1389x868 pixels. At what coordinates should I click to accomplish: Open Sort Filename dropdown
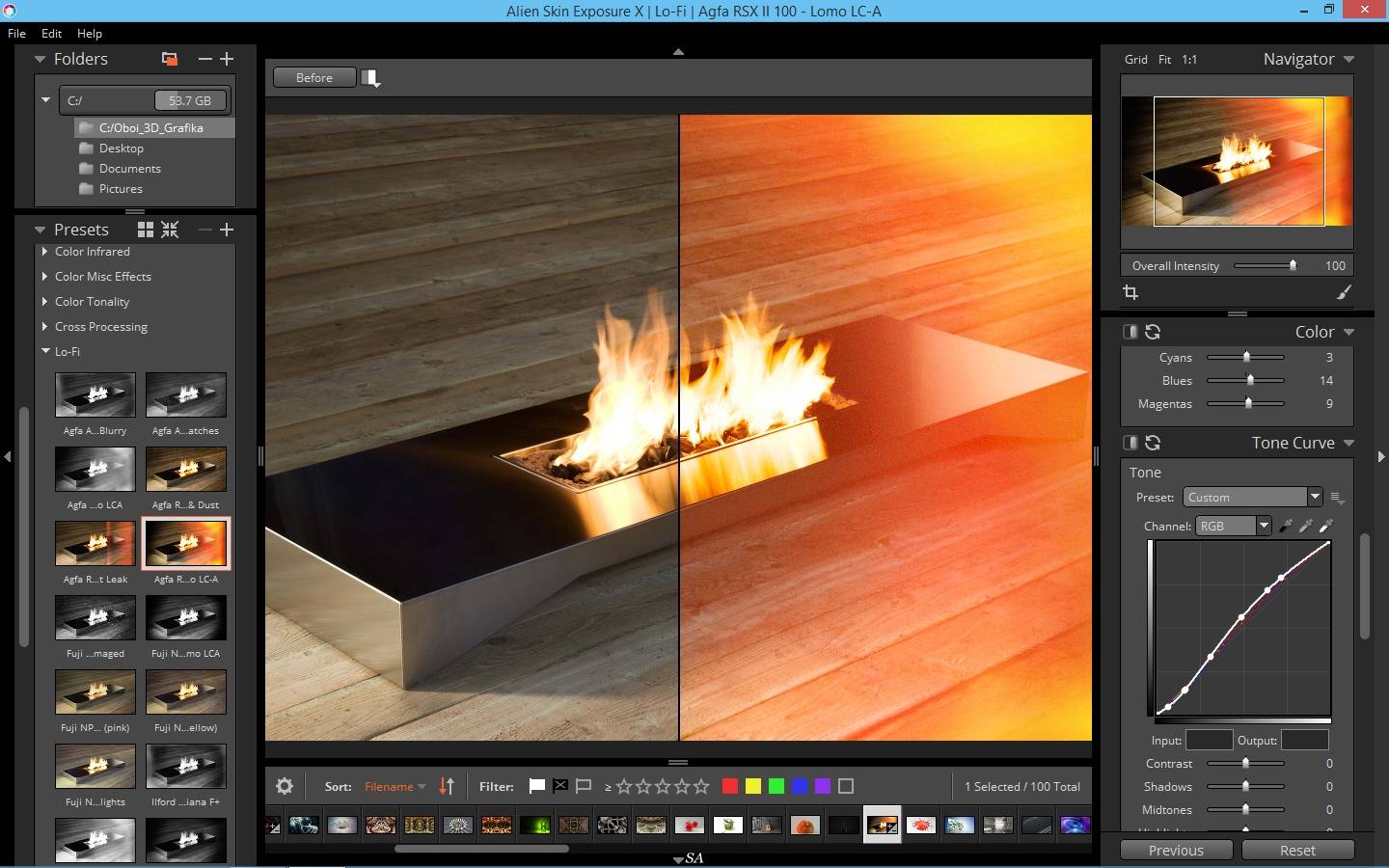coord(395,787)
